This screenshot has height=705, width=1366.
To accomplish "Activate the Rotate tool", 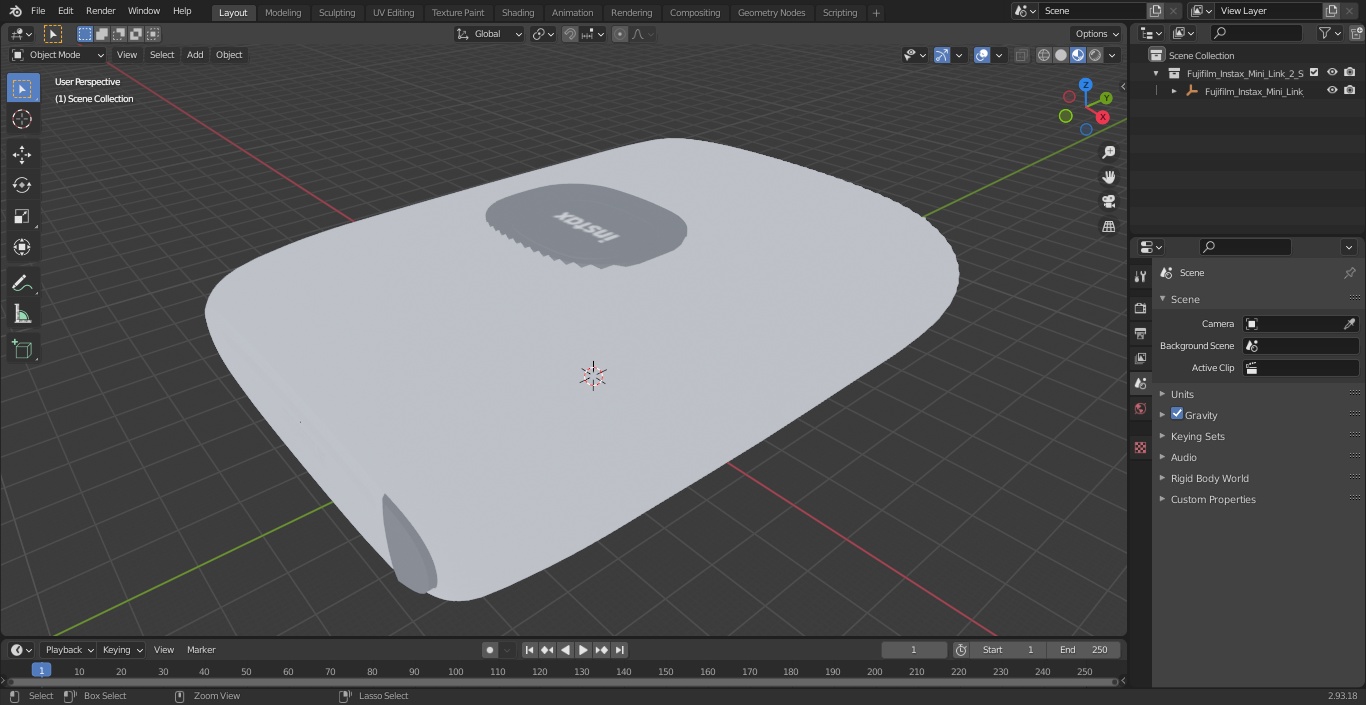I will click(x=22, y=185).
